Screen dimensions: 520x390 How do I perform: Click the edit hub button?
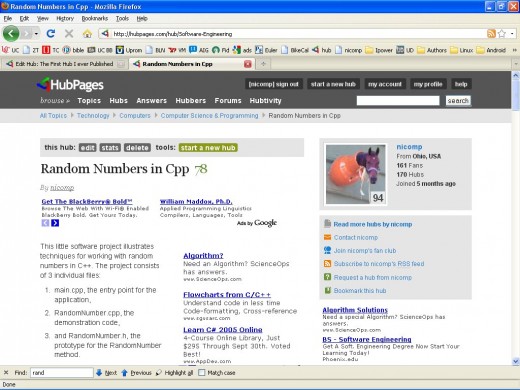(x=88, y=148)
